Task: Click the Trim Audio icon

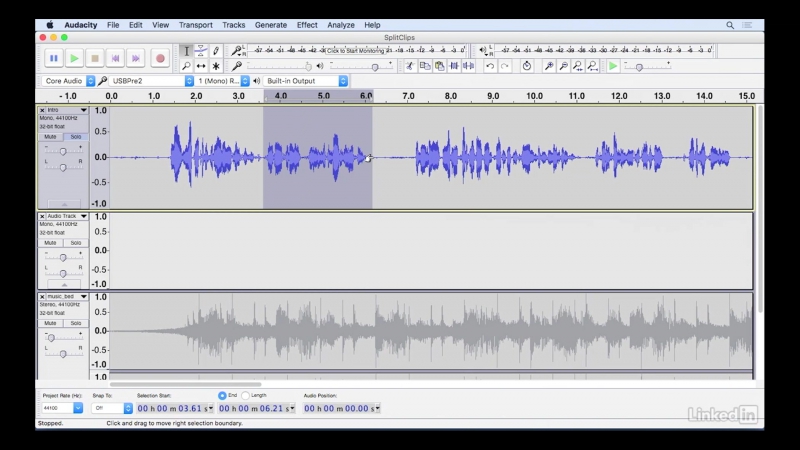Action: click(454, 66)
